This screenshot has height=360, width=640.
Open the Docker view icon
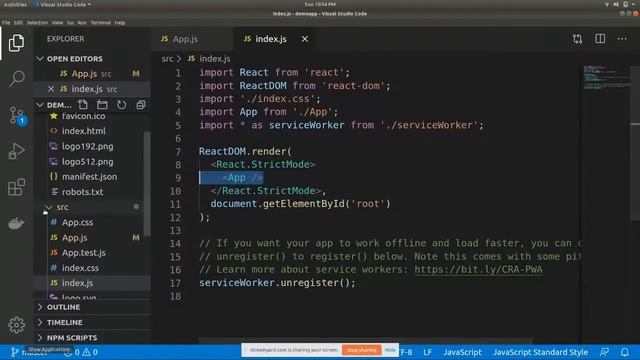[16, 223]
